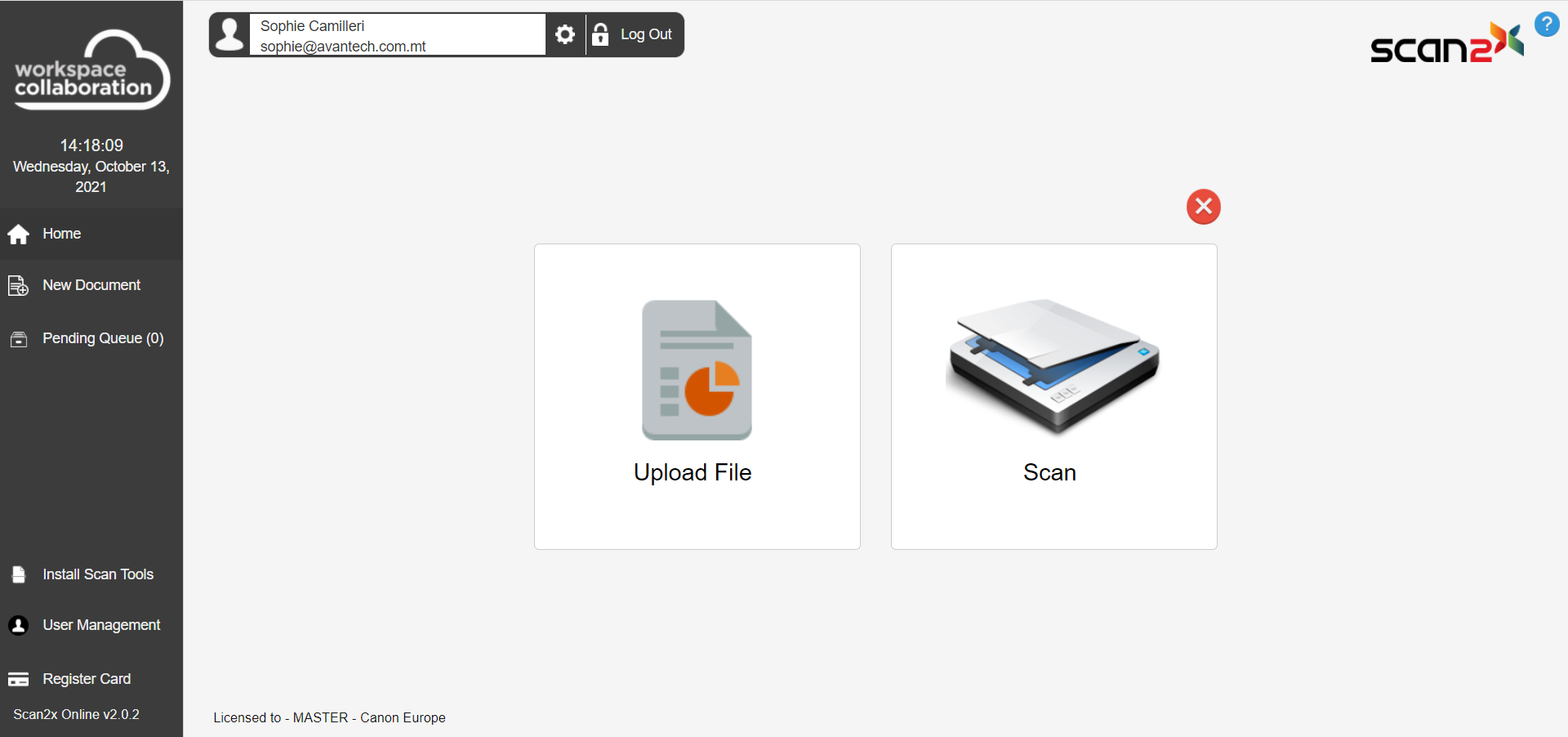Click the padlock icon beside Log Out

[600, 34]
